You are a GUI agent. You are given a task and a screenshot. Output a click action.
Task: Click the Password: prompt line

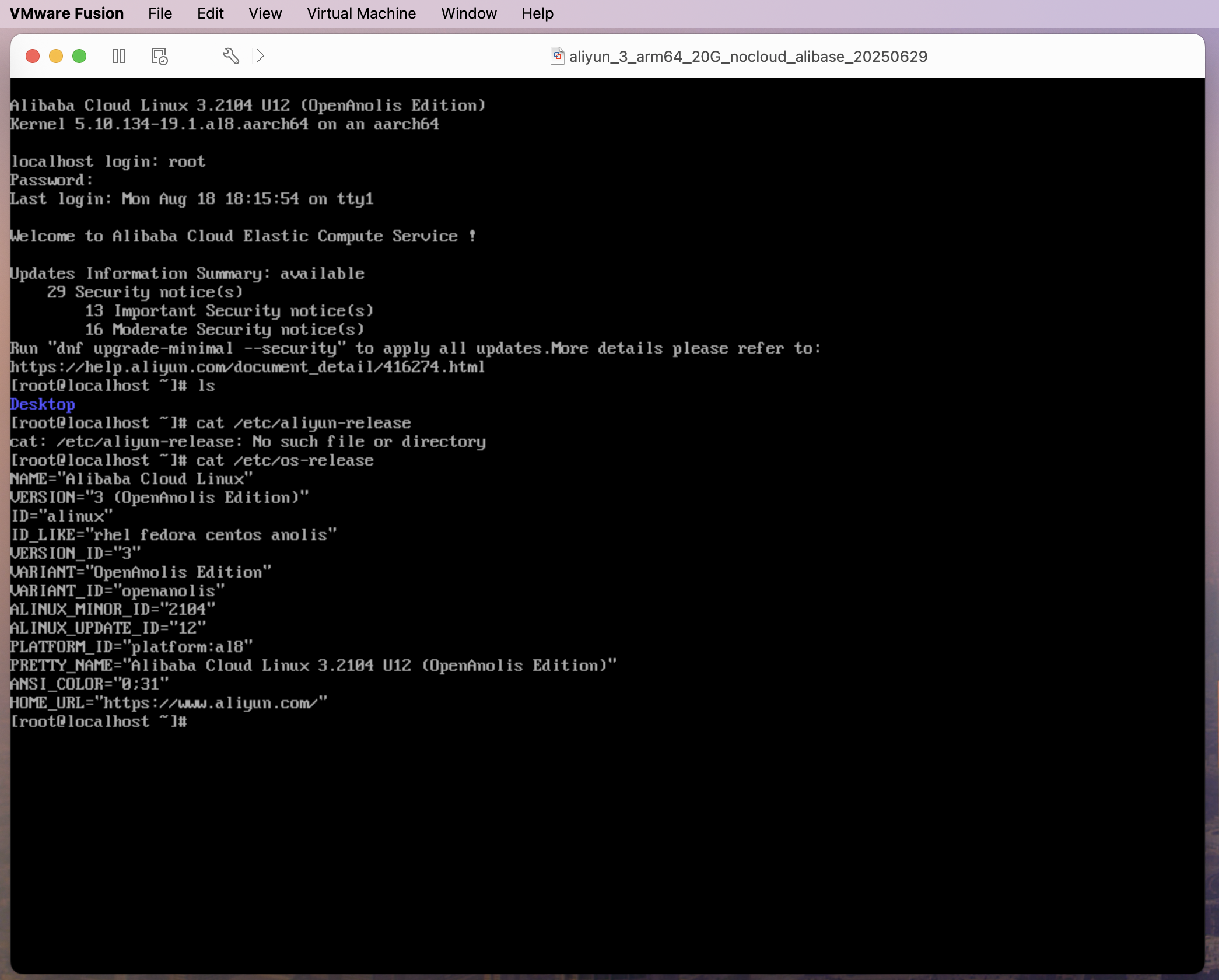point(52,180)
